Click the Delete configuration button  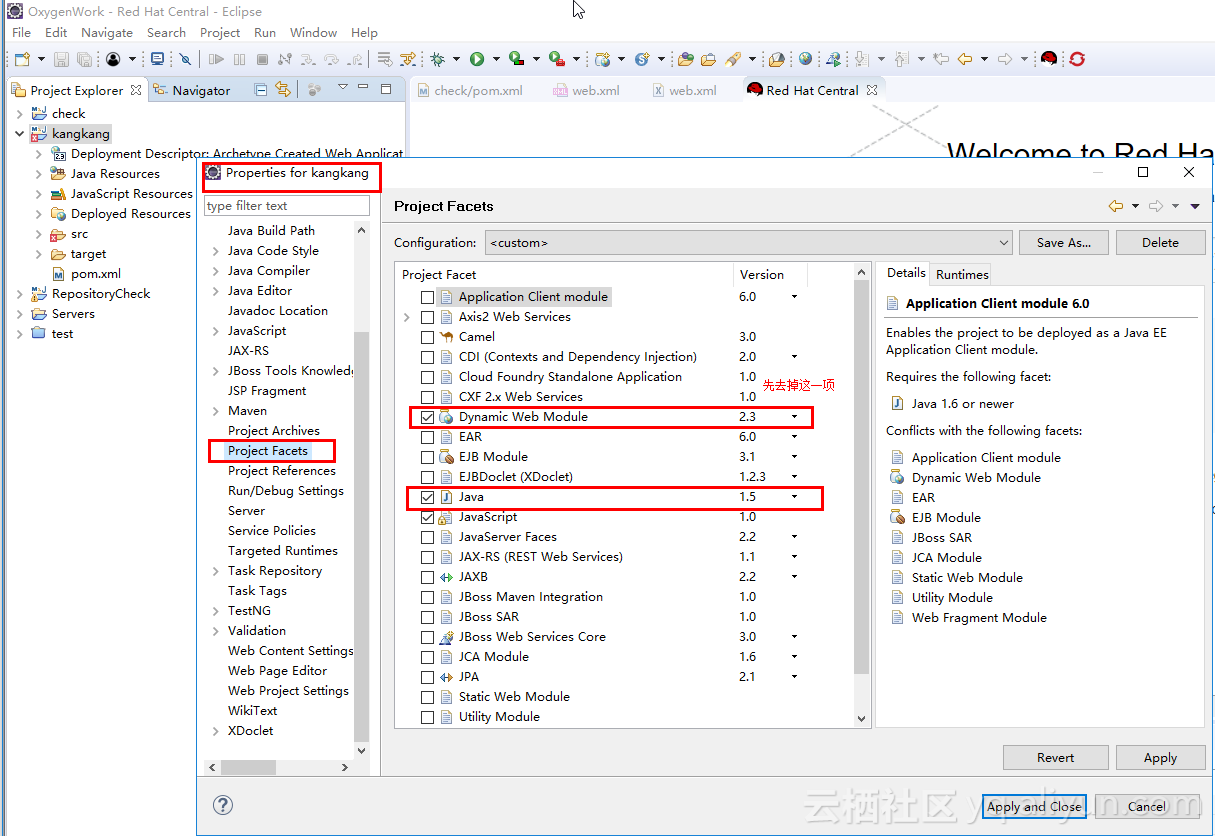1160,243
